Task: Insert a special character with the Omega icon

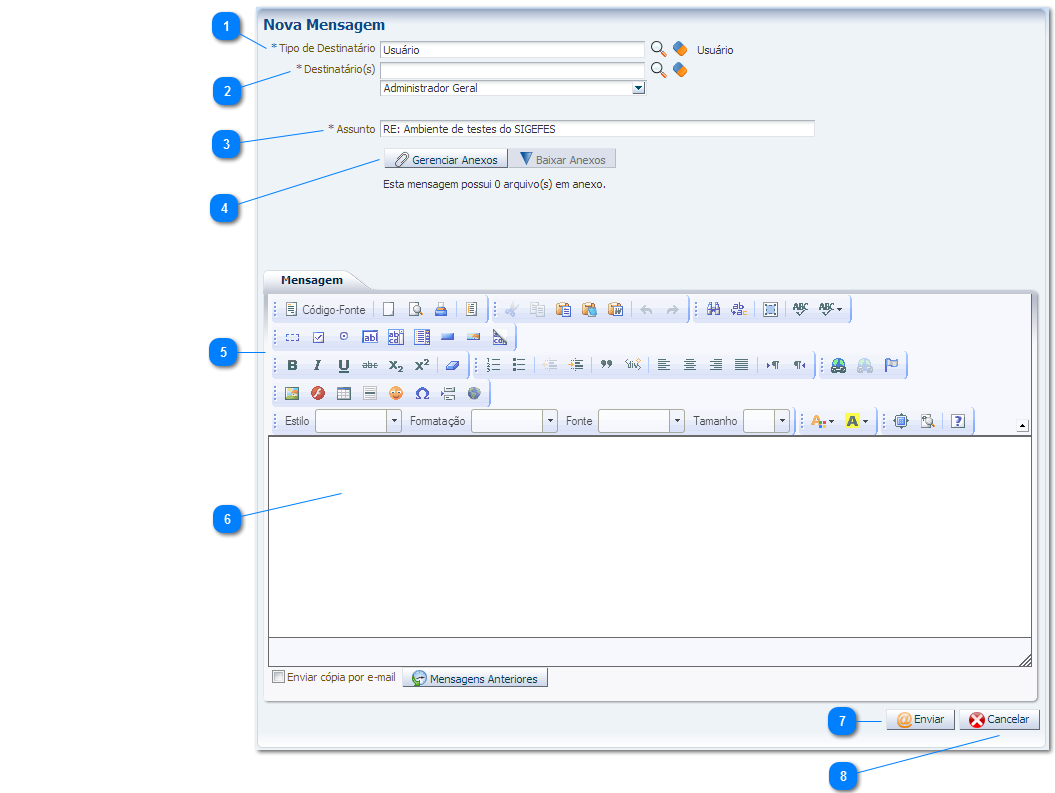Action: click(x=422, y=393)
